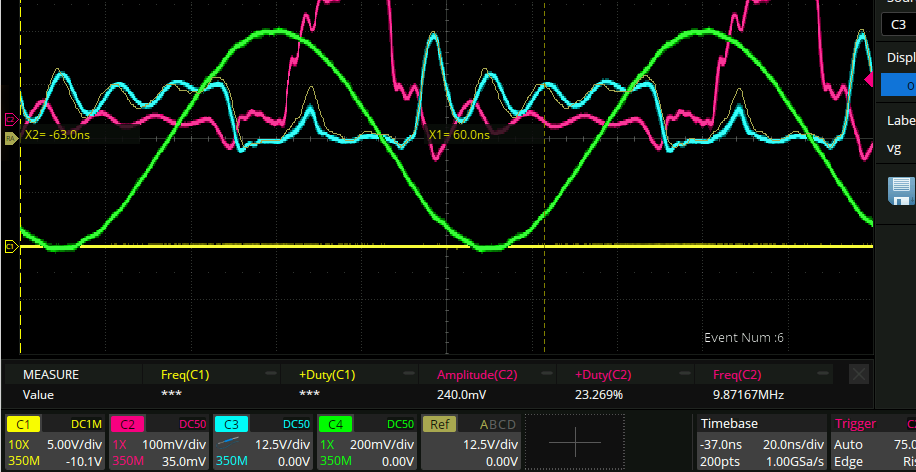Image resolution: width=916 pixels, height=472 pixels.
Task: Open the Timebase settings box
Action: point(760,442)
